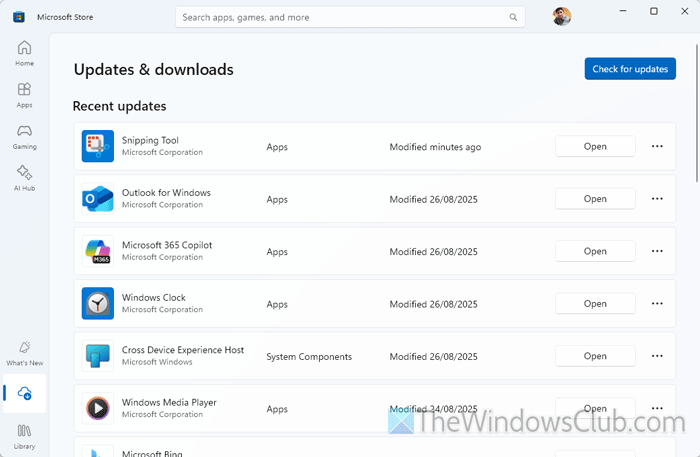Open the Library page

24,436
